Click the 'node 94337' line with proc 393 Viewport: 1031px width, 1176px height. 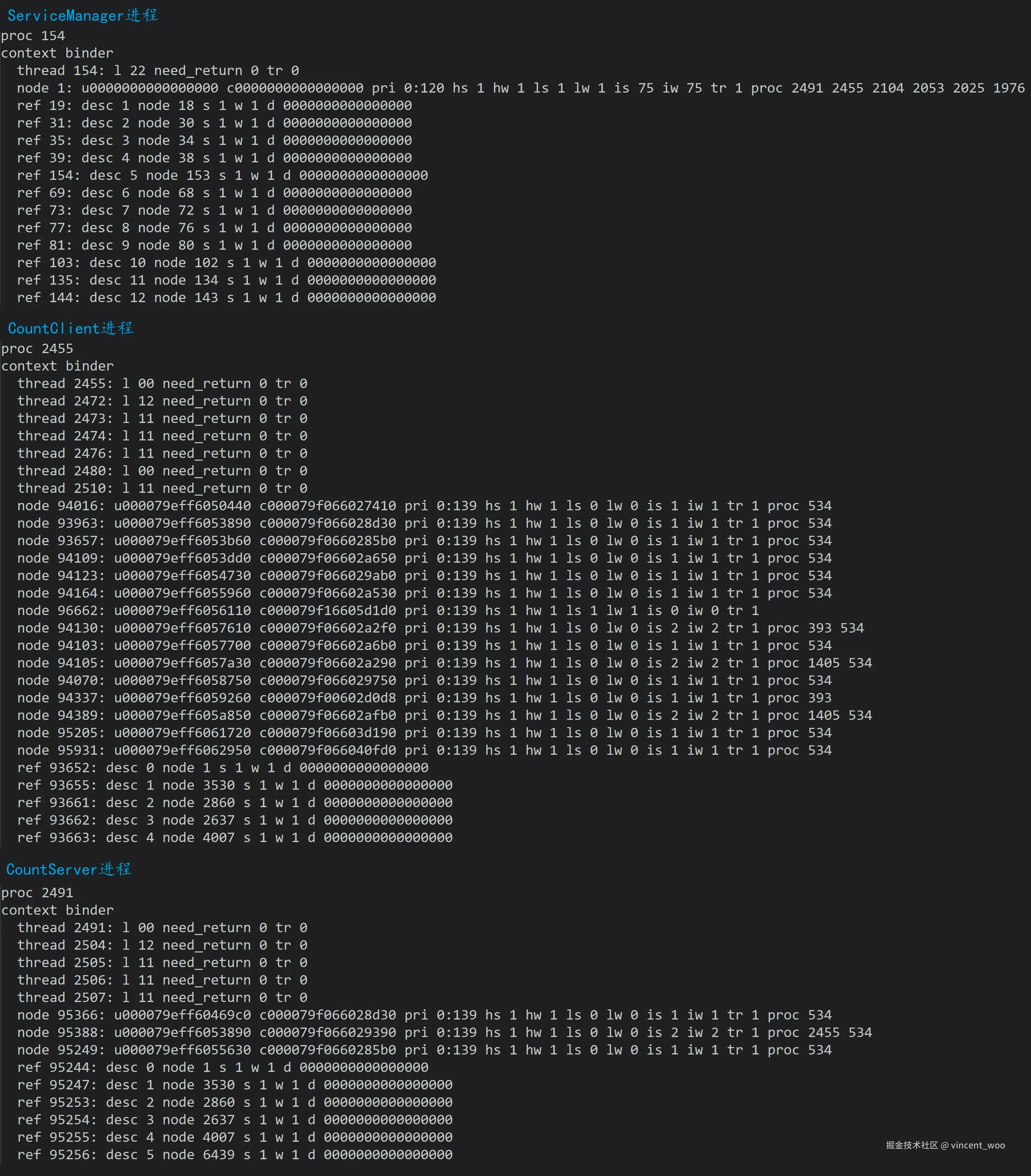pos(424,697)
